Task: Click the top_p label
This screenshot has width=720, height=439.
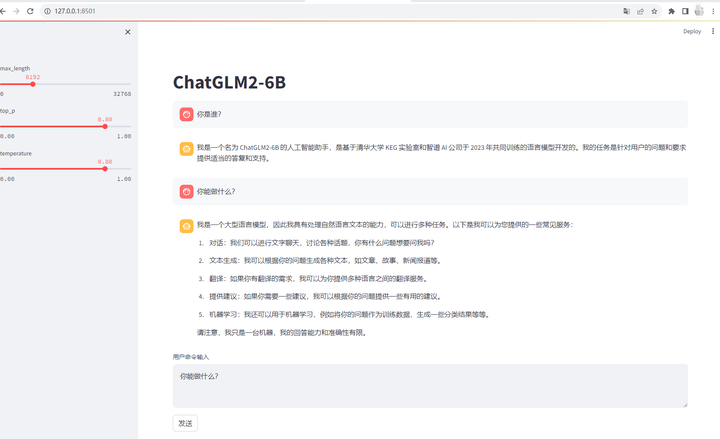Action: (x=7, y=111)
